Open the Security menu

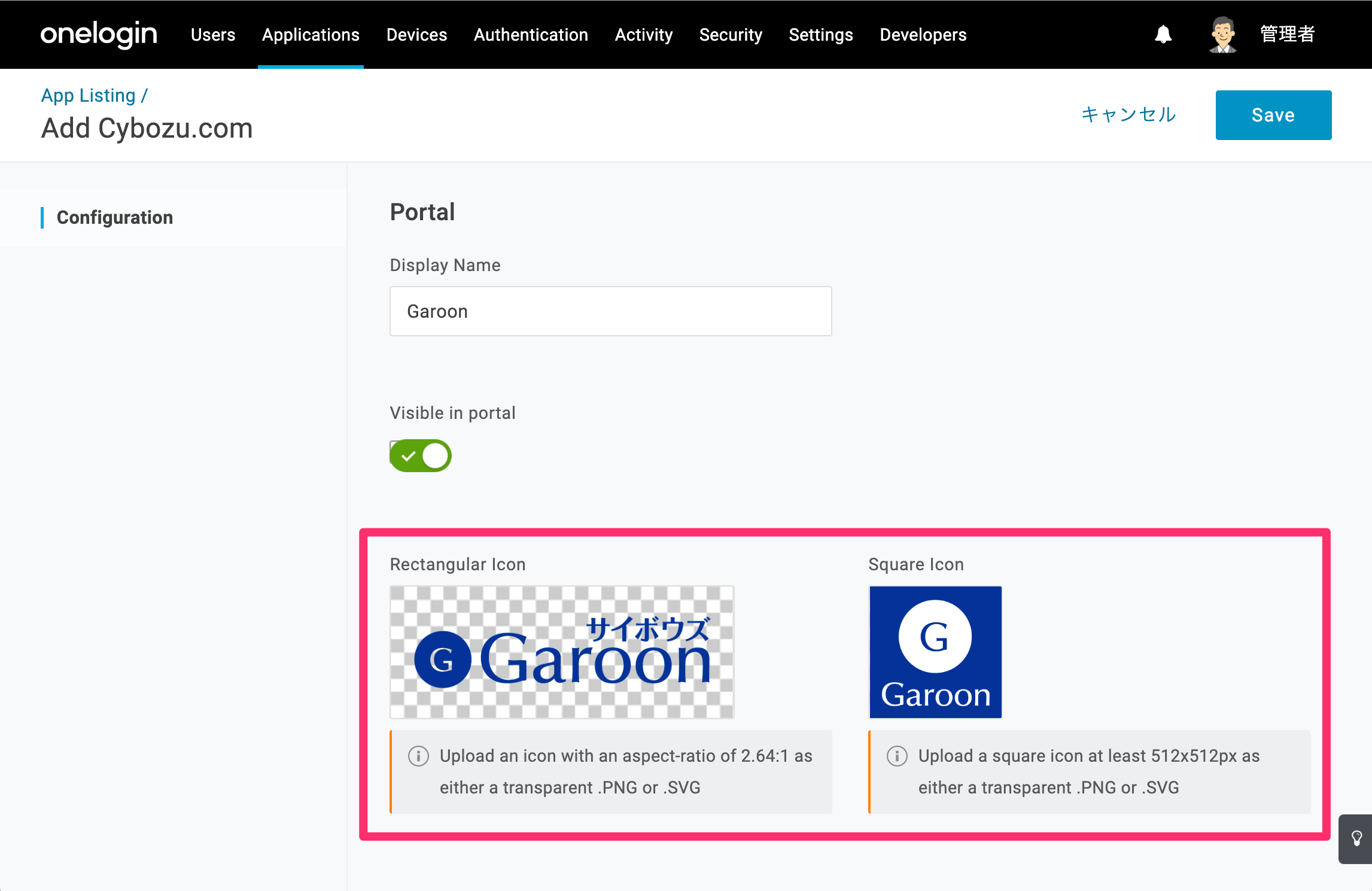point(731,35)
